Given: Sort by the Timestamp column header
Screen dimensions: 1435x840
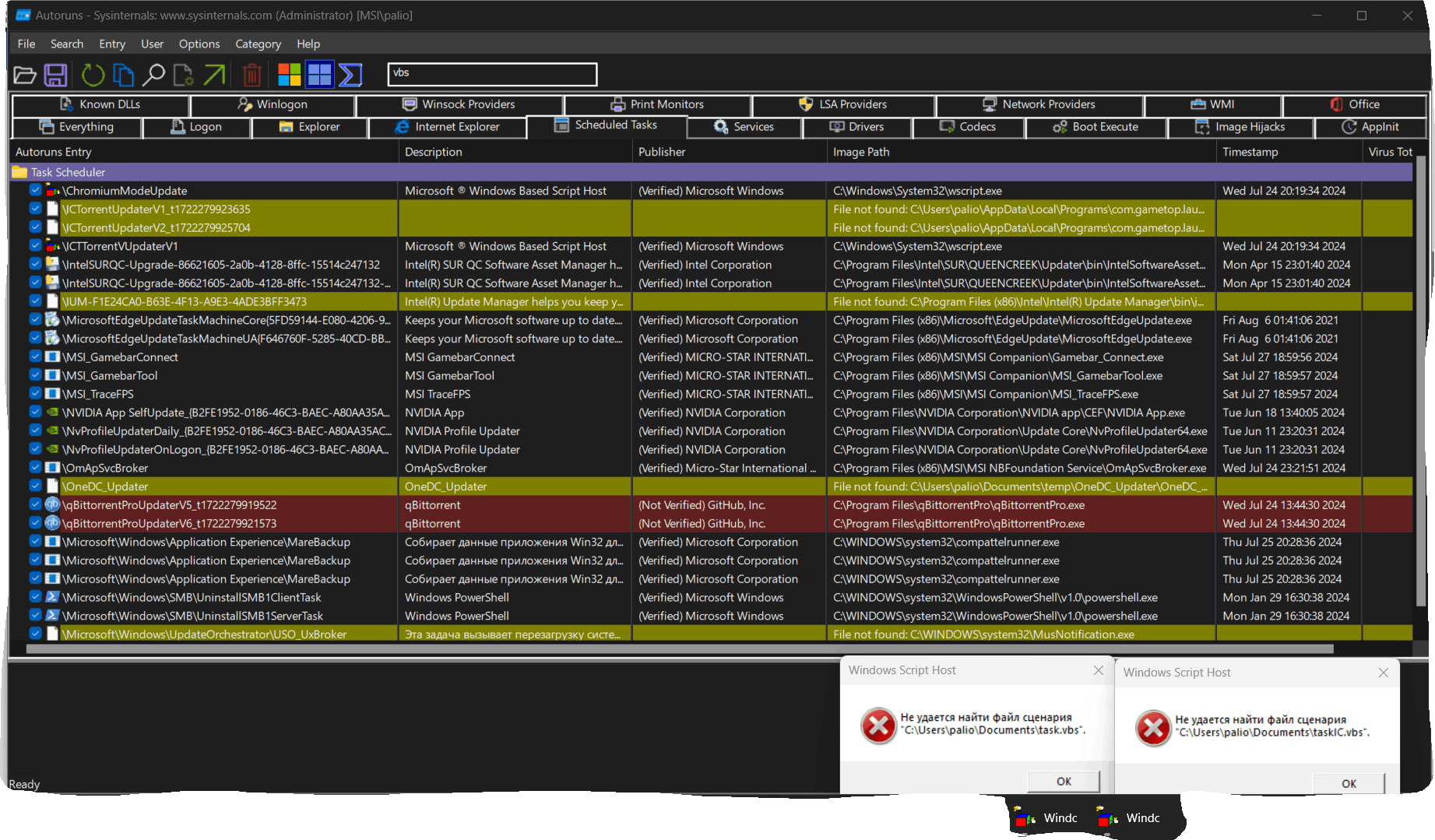Looking at the screenshot, I should [1289, 152].
